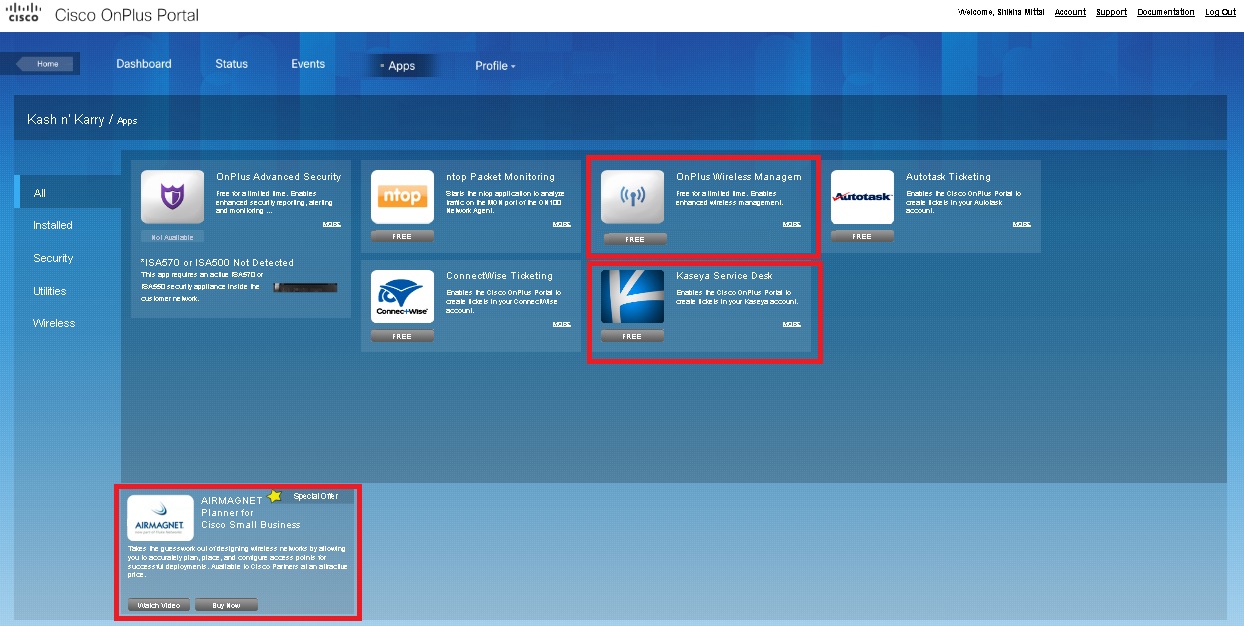Viewport: 1244px width, 626px height.
Task: Switch to the Status tab
Action: coord(231,64)
